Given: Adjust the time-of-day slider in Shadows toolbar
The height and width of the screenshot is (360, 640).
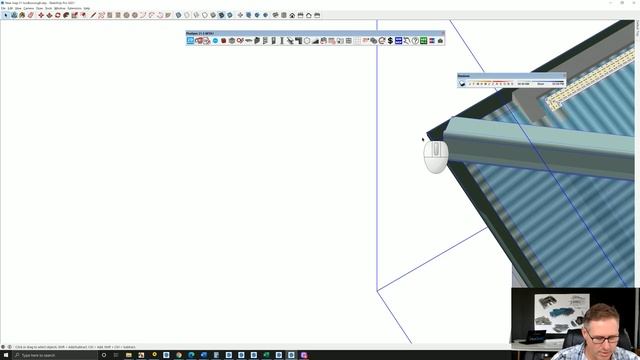Looking at the screenshot, I should 541,84.
